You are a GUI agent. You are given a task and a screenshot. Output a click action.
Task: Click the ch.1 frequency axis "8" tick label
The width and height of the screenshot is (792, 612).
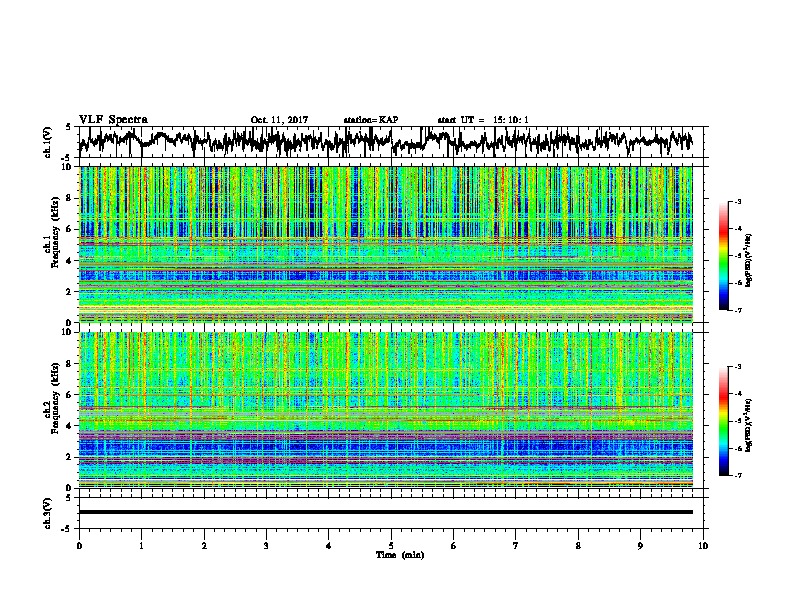(x=70, y=198)
